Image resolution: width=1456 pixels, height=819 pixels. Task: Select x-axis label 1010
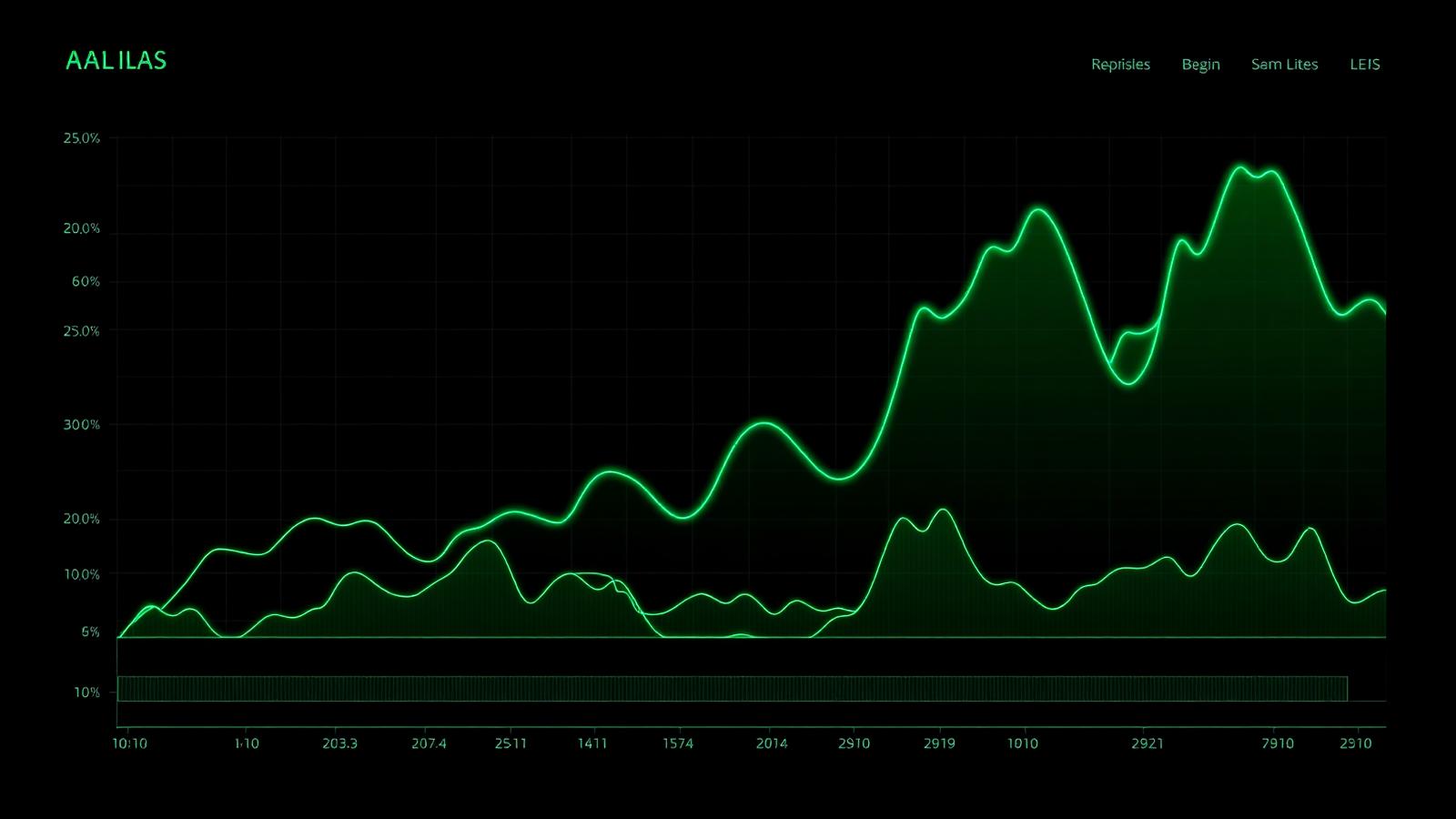pyautogui.click(x=1022, y=743)
